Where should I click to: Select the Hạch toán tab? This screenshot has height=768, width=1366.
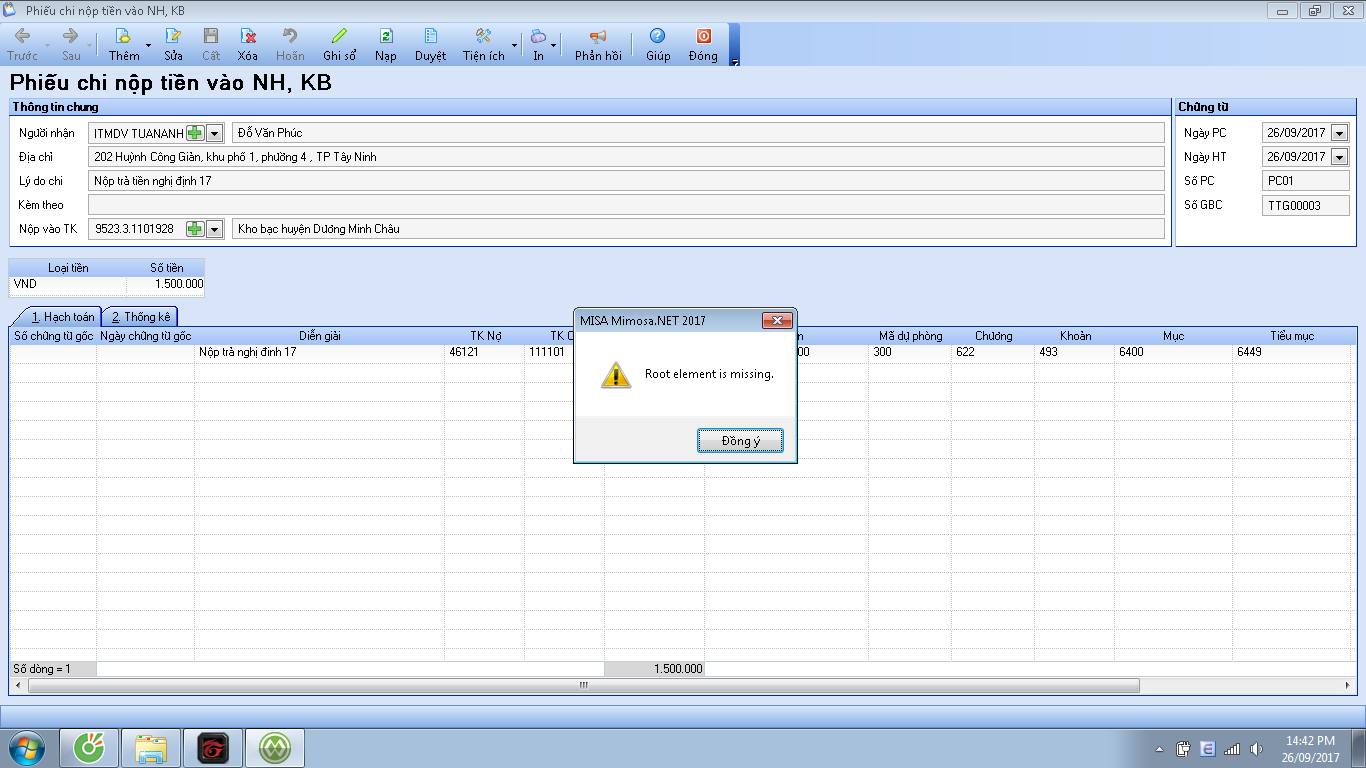pyautogui.click(x=62, y=317)
